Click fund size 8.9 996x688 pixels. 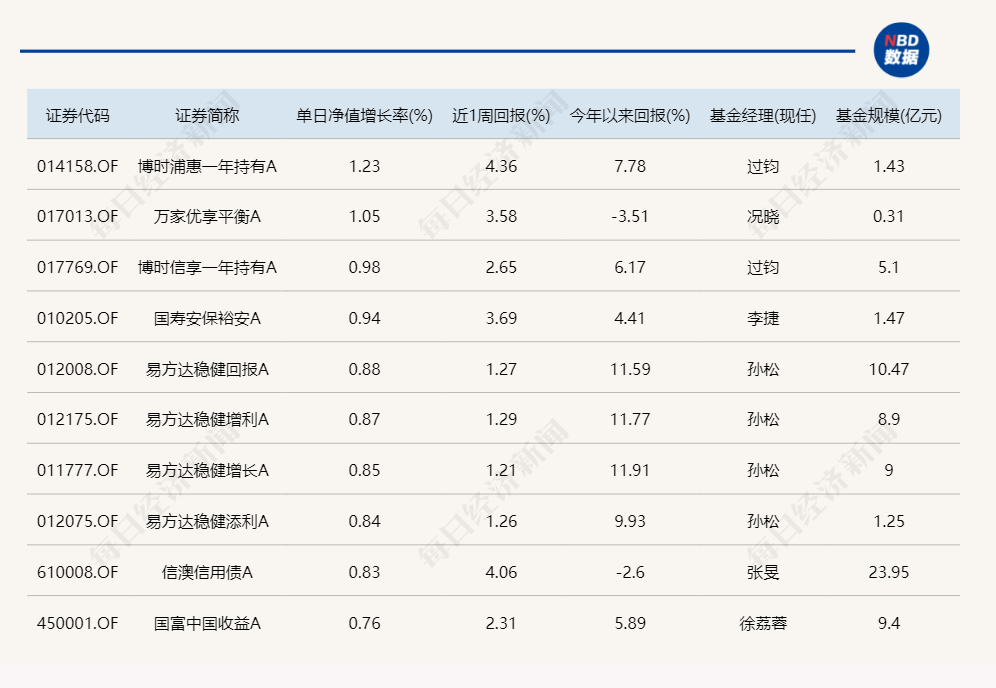pos(889,419)
